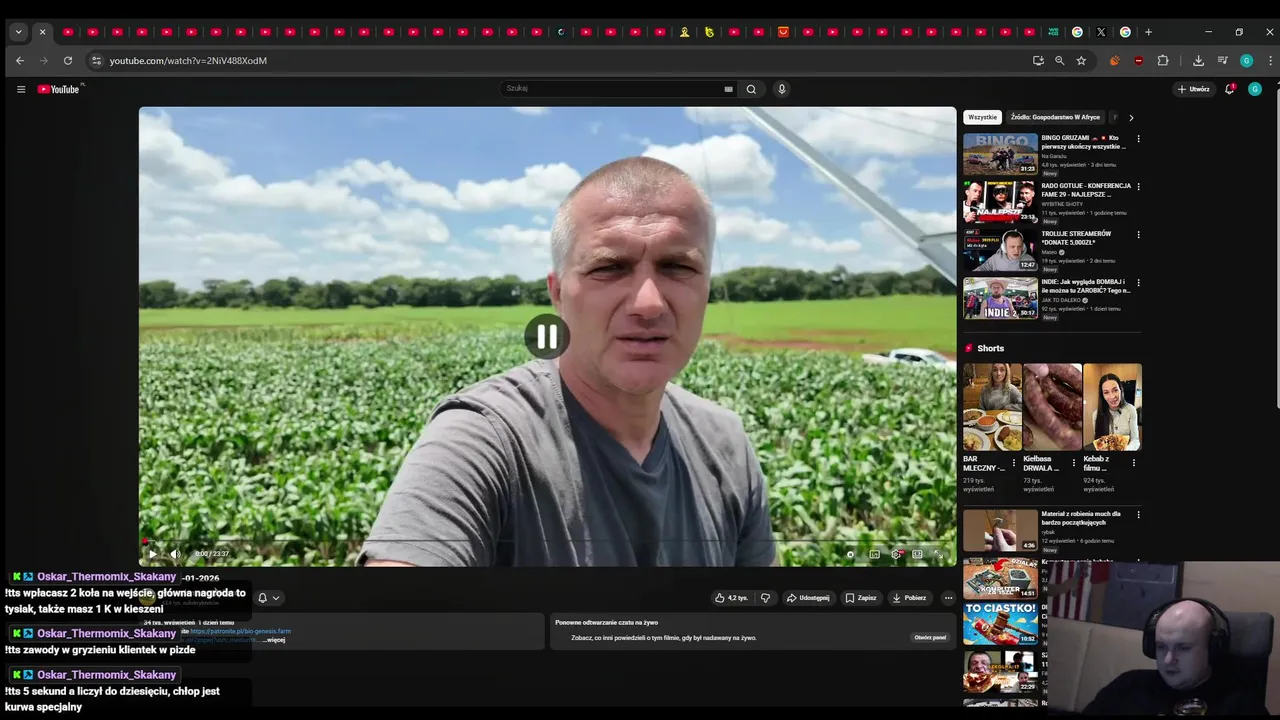The height and width of the screenshot is (720, 1280).
Task: Open YouTube notifications bell
Action: click(x=1230, y=89)
